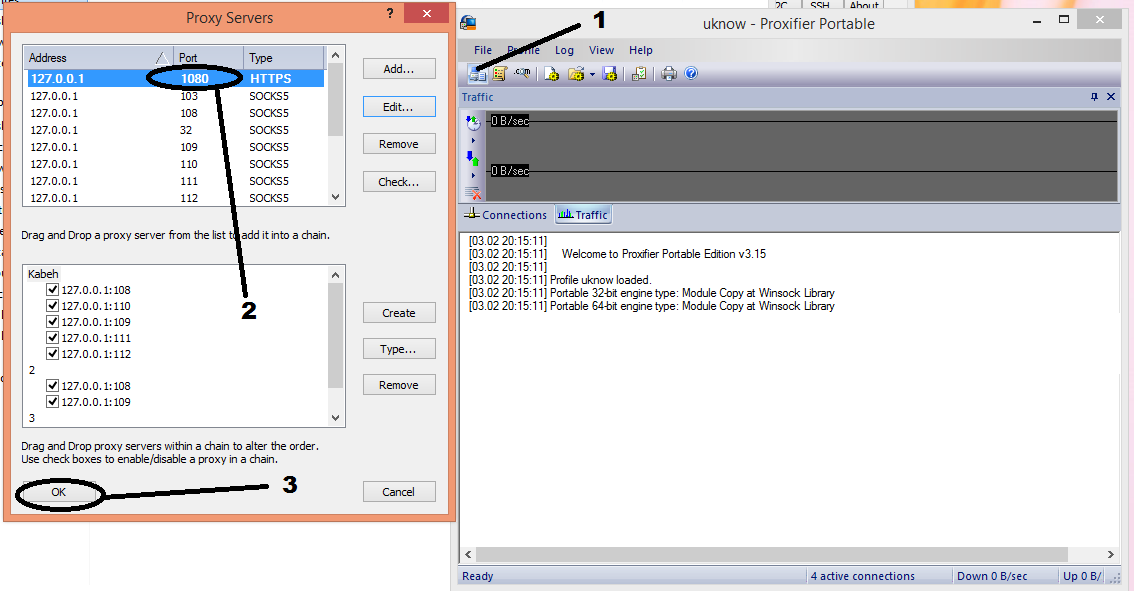Select the proxy row with port 32
Viewport: 1134px width, 591px height.
point(176,129)
